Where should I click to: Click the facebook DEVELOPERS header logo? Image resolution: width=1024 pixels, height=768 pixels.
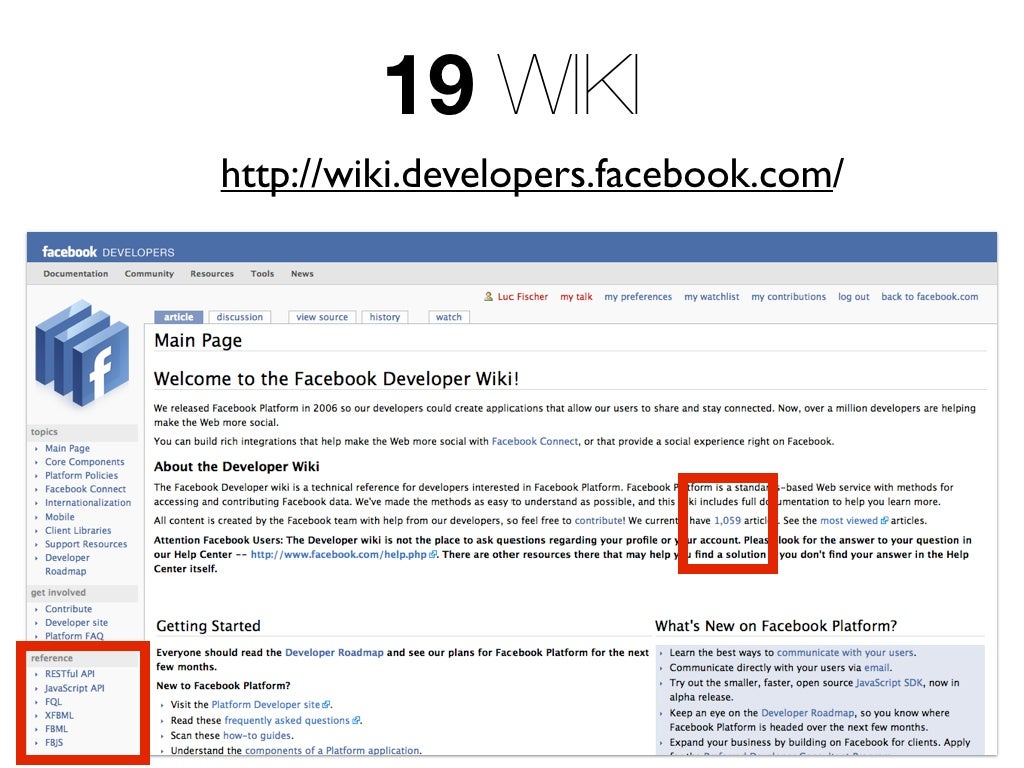tap(108, 252)
